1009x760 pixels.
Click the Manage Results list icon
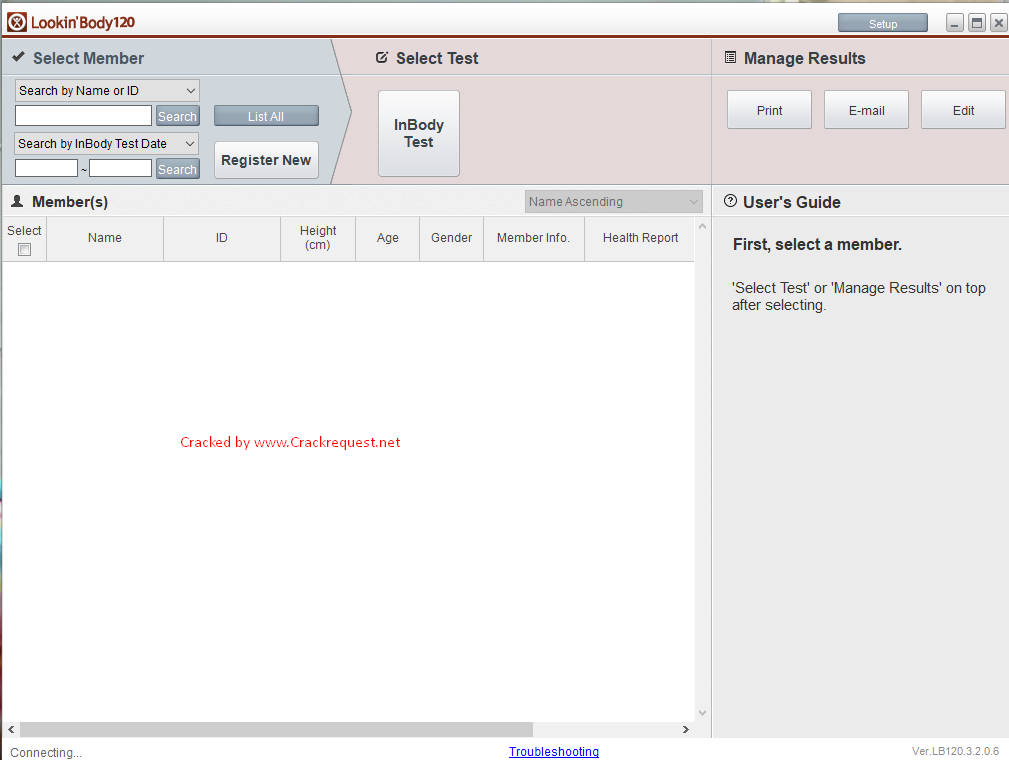(x=730, y=58)
